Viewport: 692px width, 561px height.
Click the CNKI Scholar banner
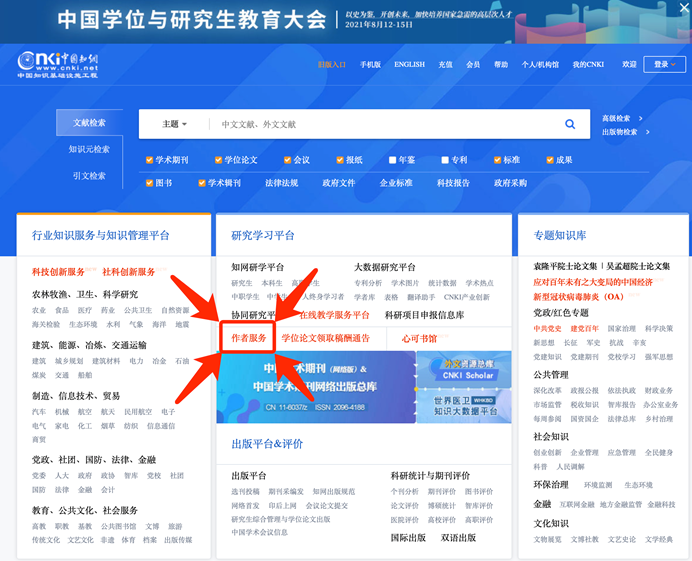[464, 369]
